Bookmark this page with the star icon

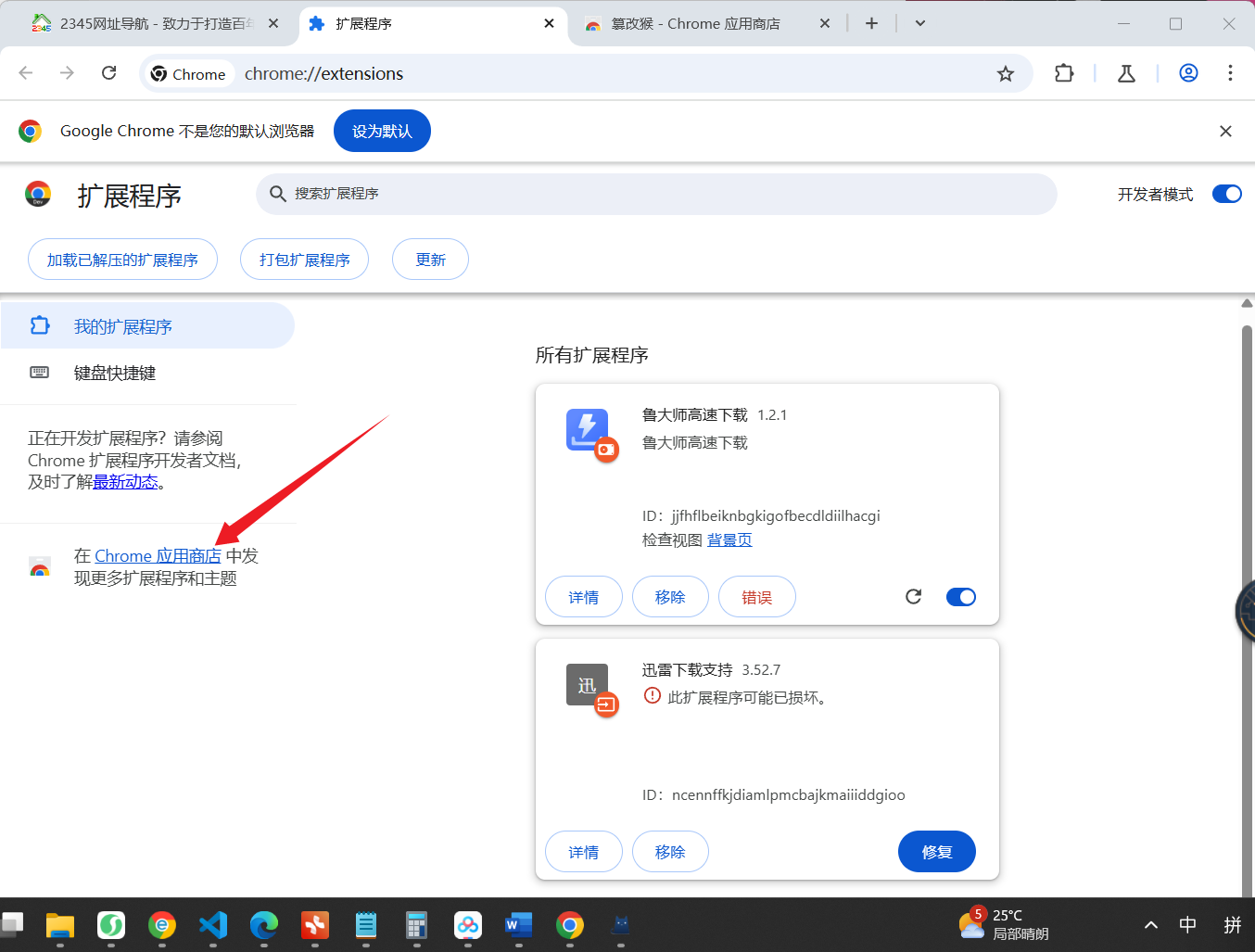coord(1006,74)
